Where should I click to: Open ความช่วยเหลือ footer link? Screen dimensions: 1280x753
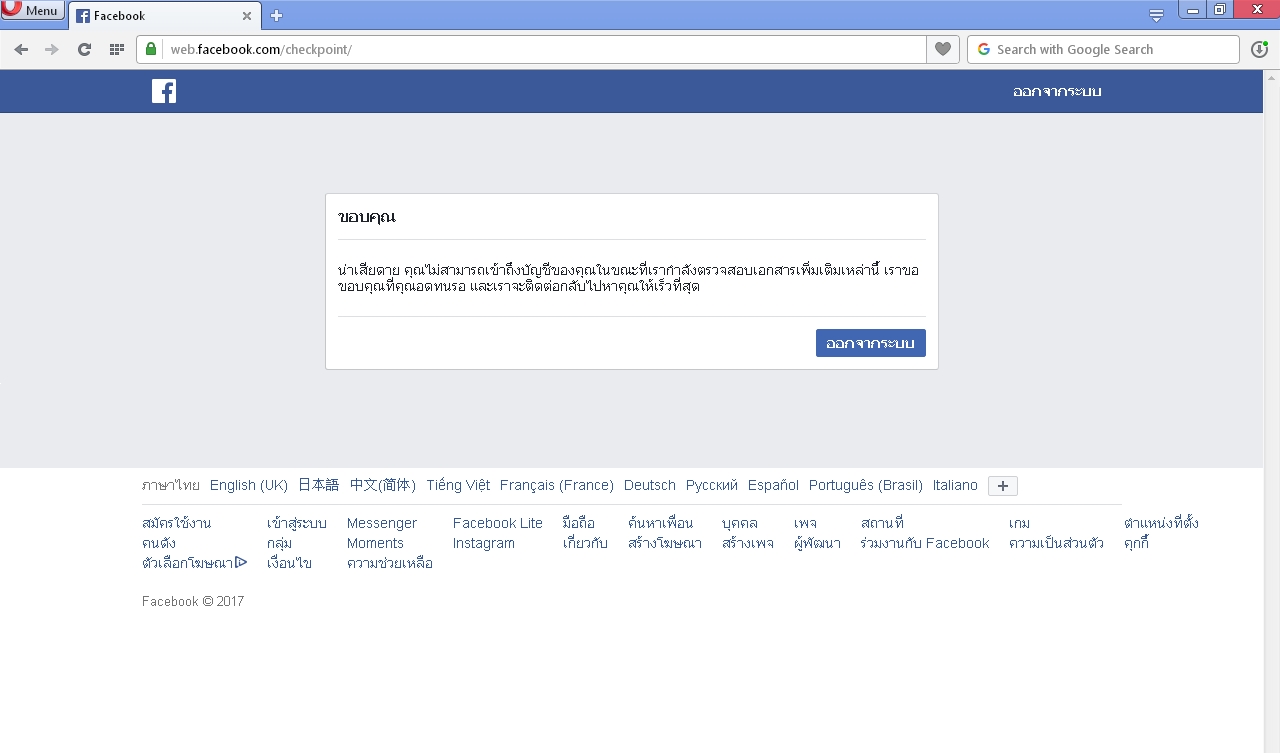click(x=390, y=563)
